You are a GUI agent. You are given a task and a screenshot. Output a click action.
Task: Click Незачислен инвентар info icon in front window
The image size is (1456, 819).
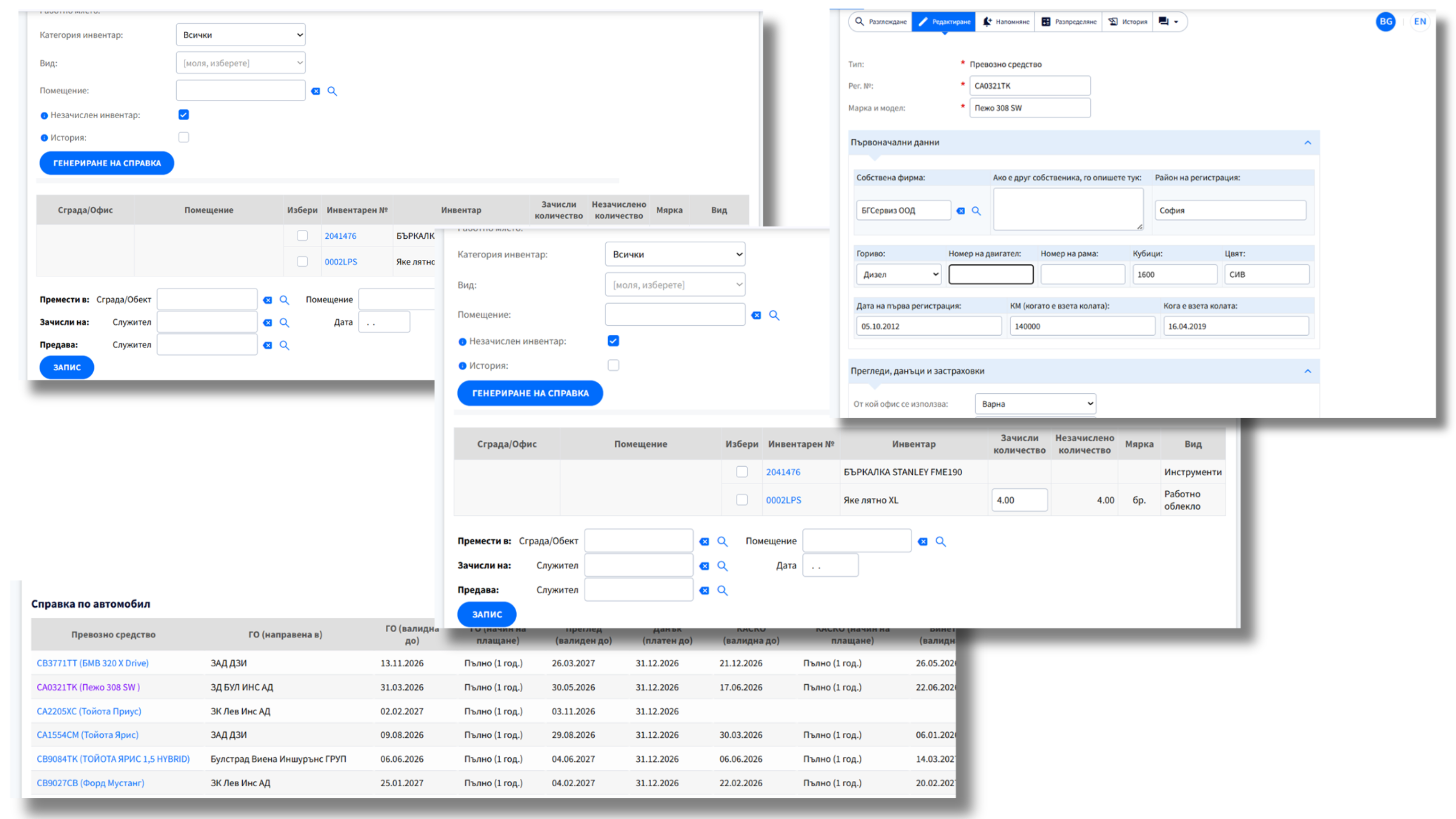tap(462, 341)
